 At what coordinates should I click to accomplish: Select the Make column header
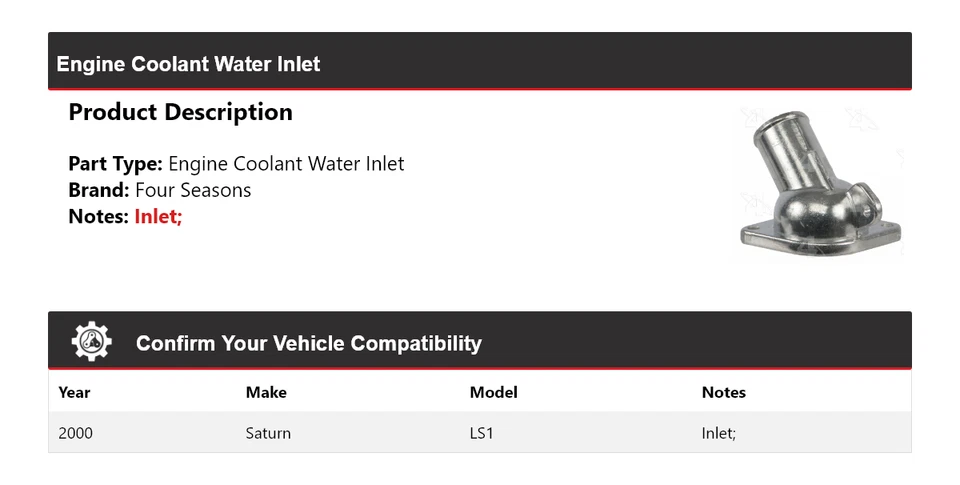(266, 392)
